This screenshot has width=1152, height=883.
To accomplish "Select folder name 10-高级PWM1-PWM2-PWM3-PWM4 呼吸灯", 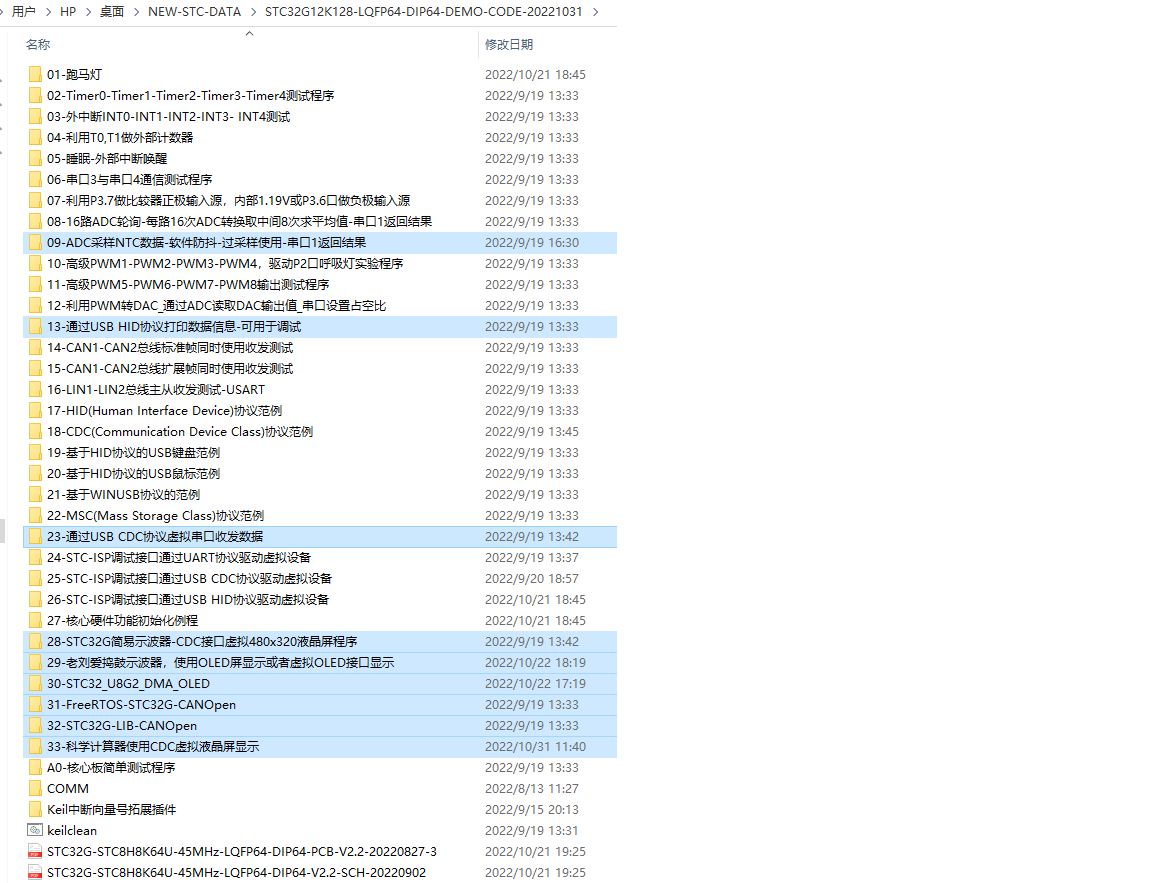I will click(225, 263).
